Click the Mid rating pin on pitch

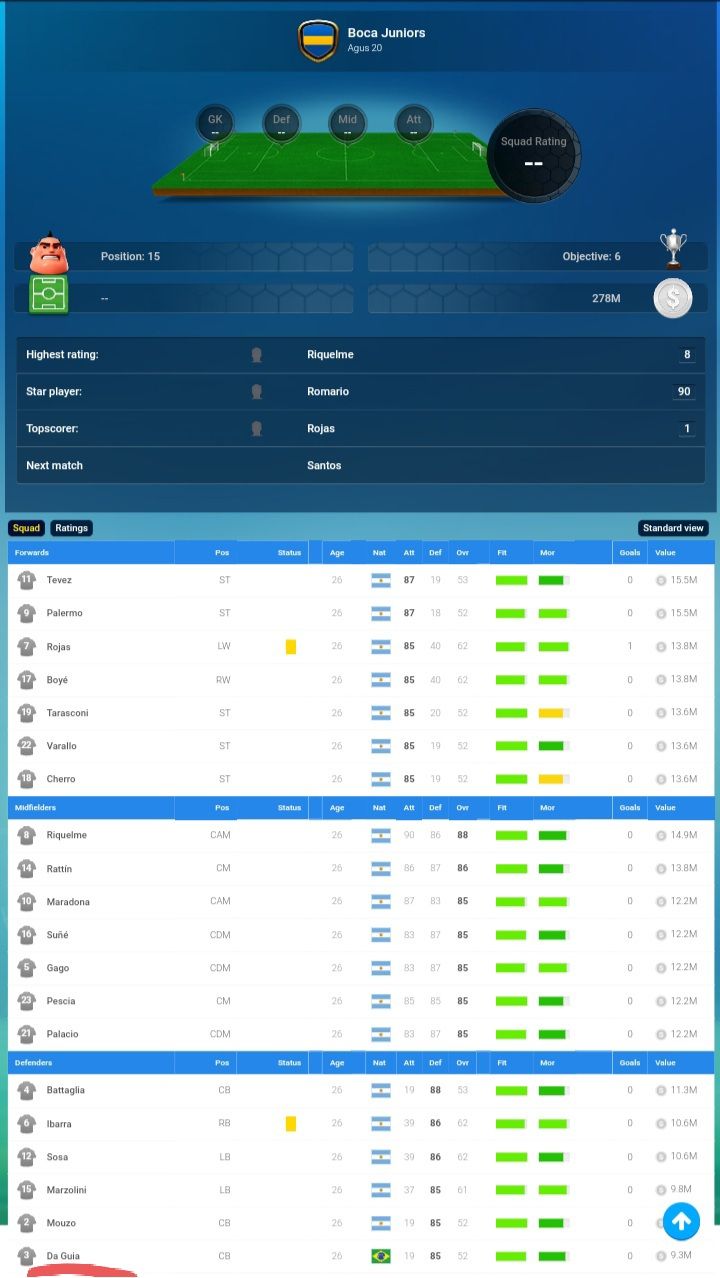(347, 125)
